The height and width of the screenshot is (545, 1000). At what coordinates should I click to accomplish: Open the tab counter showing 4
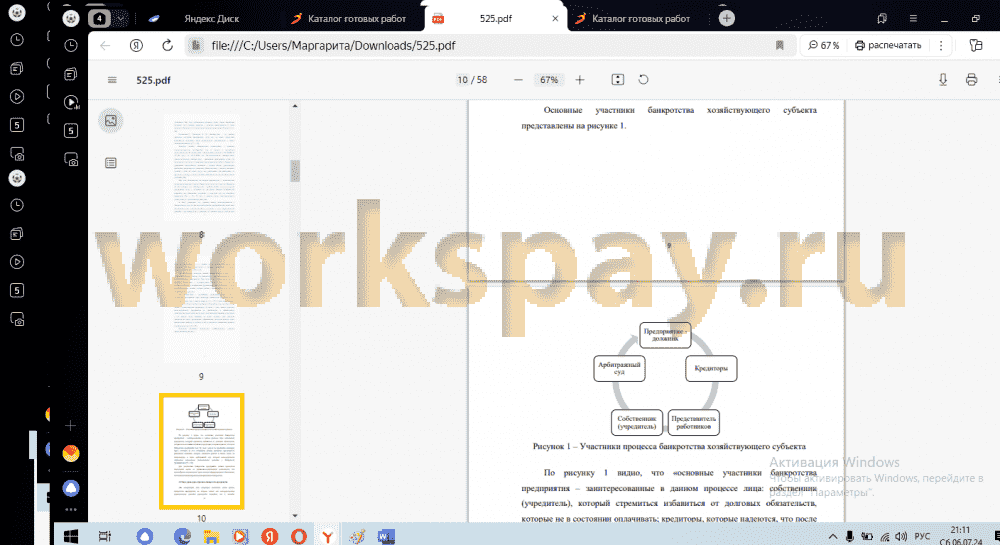(99, 18)
